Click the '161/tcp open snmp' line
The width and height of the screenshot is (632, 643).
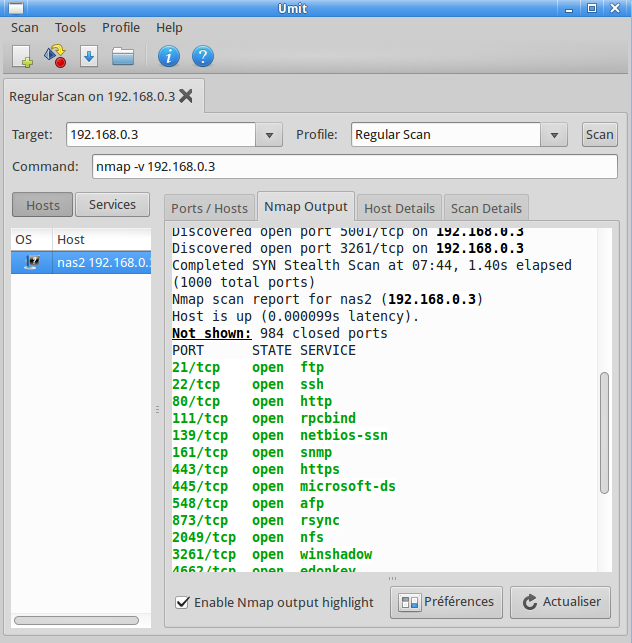(252, 452)
